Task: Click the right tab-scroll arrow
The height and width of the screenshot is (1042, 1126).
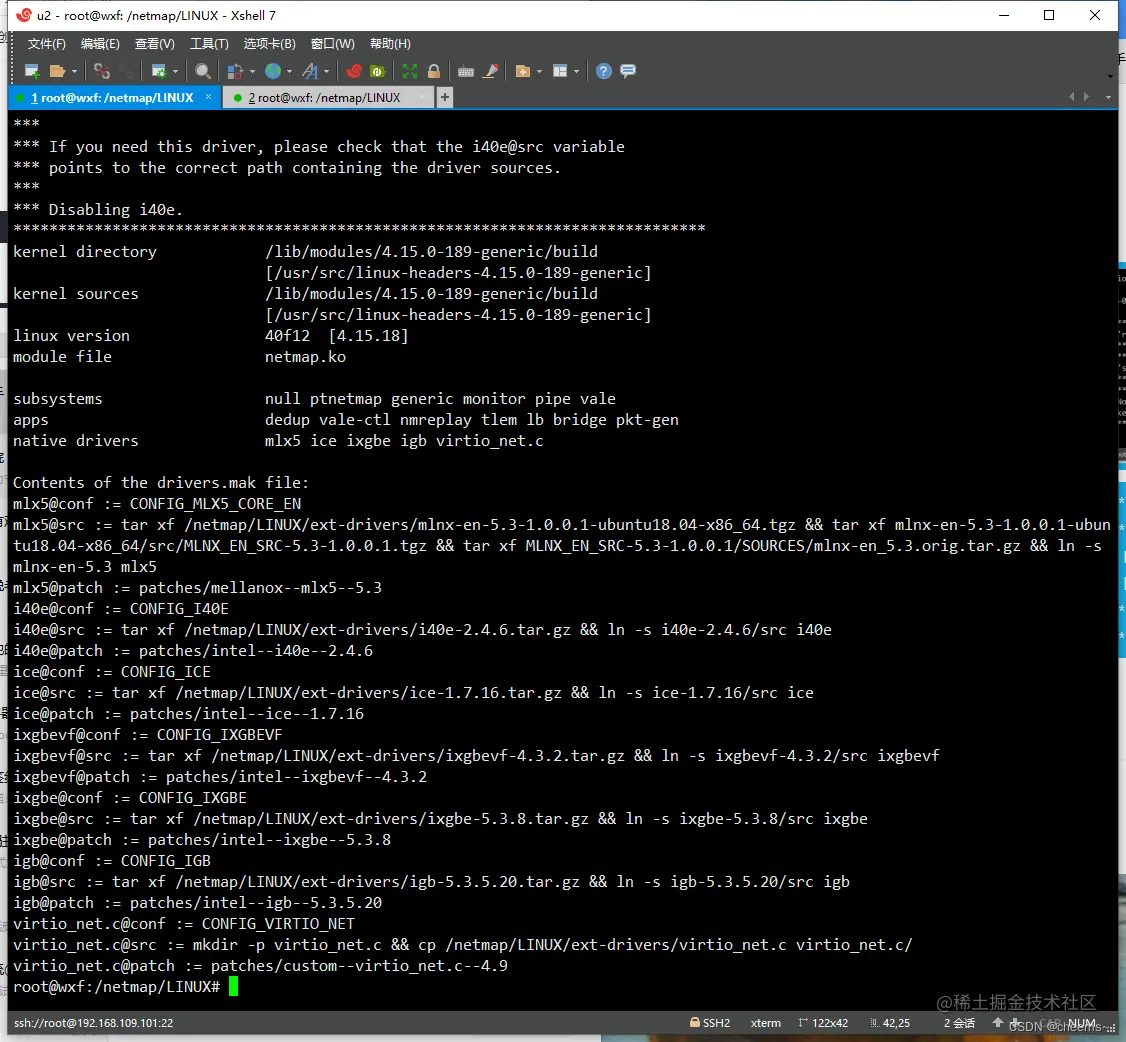Action: (x=1087, y=97)
